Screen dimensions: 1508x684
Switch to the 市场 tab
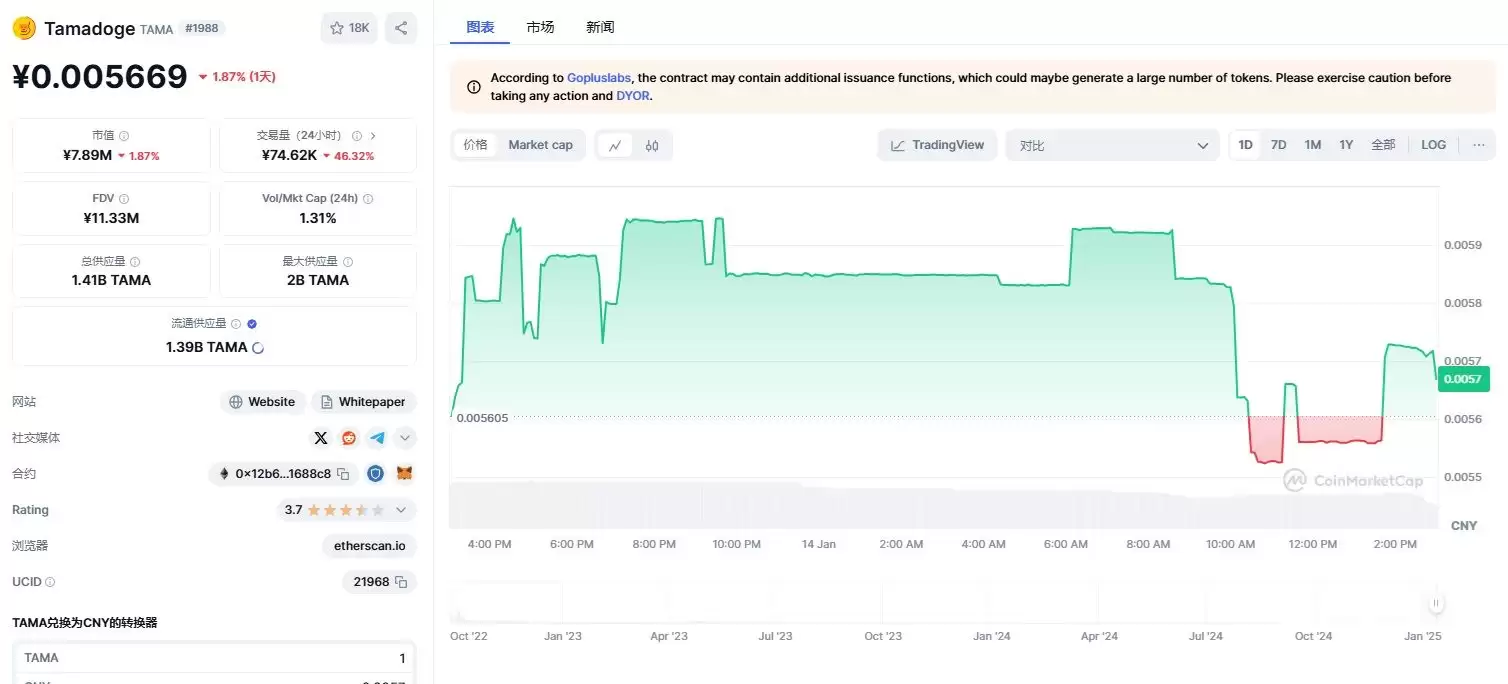pyautogui.click(x=540, y=27)
